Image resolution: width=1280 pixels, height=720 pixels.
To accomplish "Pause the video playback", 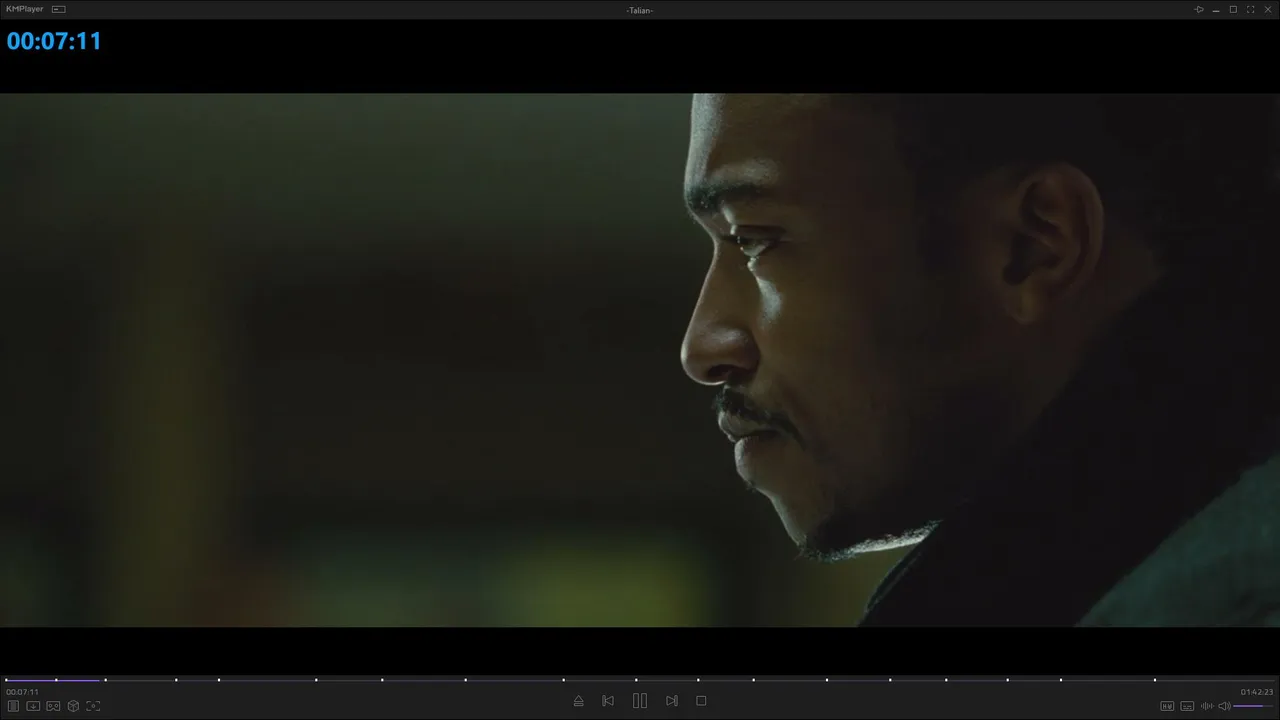I will click(640, 701).
